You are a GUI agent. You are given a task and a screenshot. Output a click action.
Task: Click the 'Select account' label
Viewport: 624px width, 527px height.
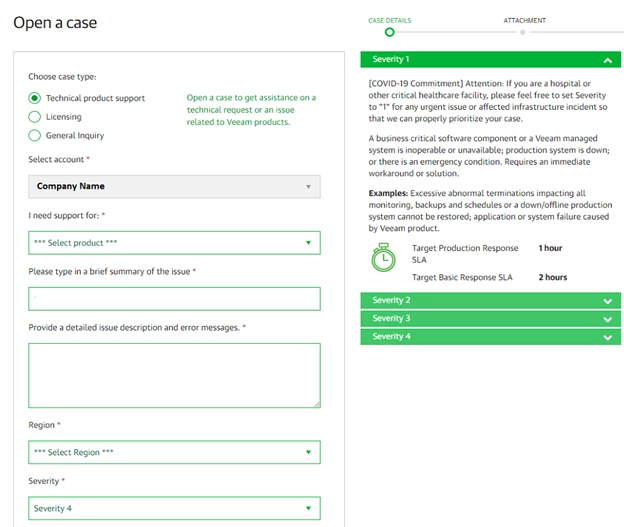[x=56, y=159]
